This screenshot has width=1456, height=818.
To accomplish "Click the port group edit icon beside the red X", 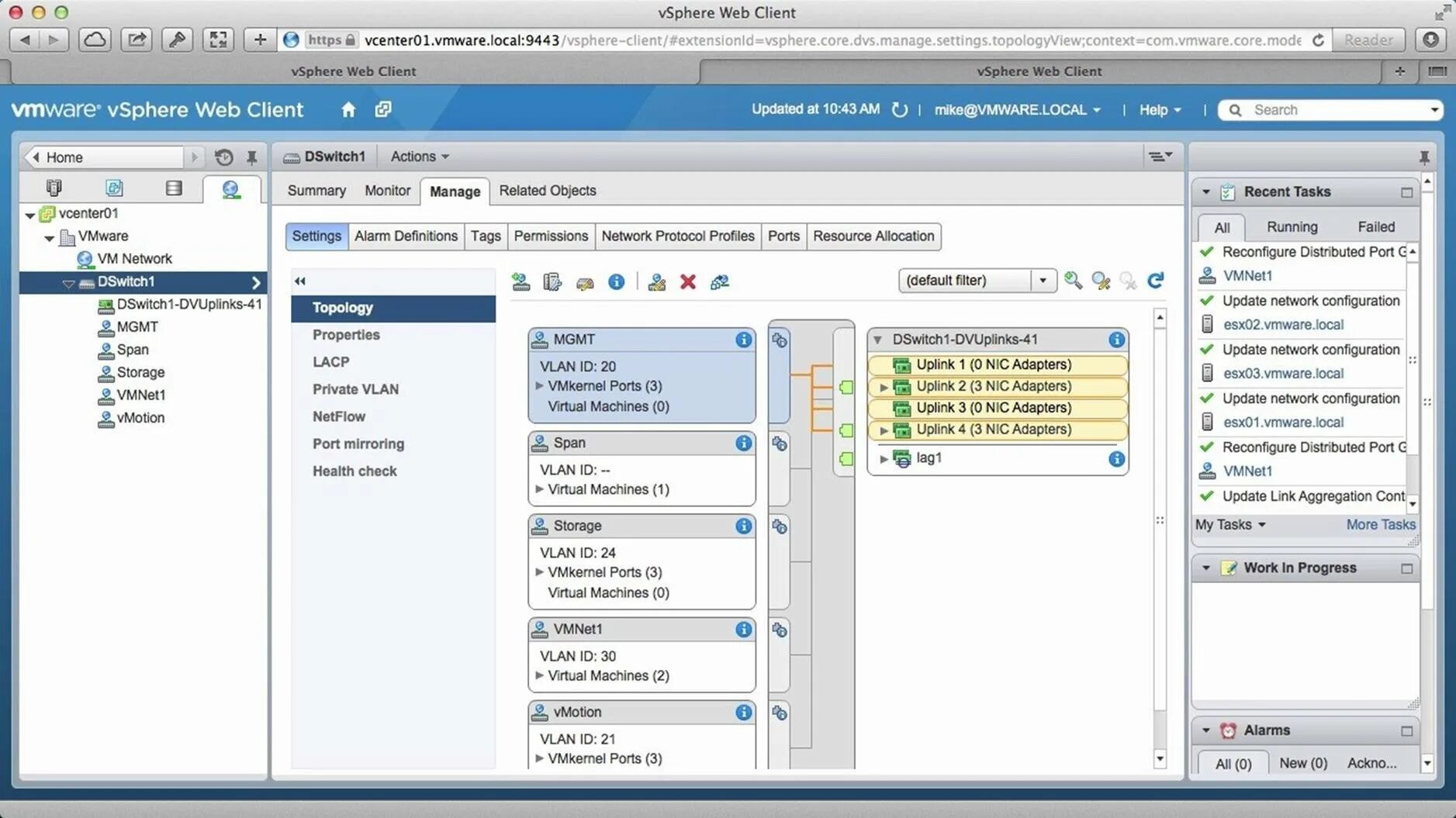I will [x=657, y=281].
